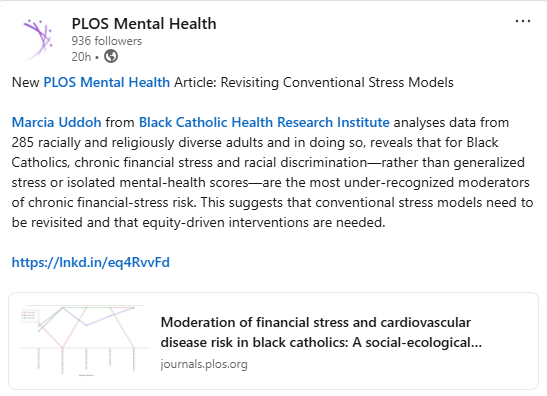This screenshot has width=547, height=396.
Task: Open the post's three-dot options menu
Action: click(x=523, y=22)
